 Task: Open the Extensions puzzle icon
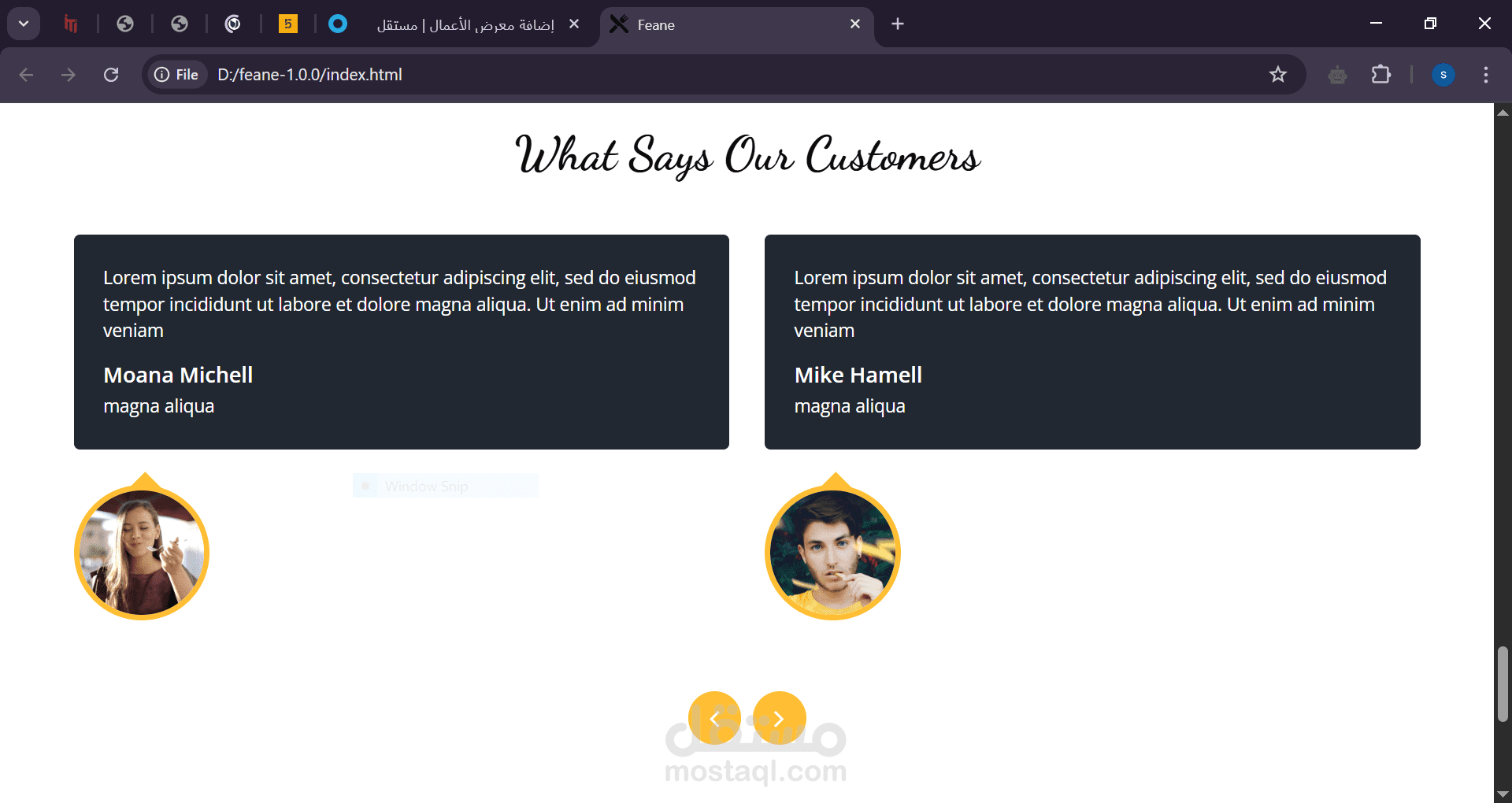(x=1381, y=75)
